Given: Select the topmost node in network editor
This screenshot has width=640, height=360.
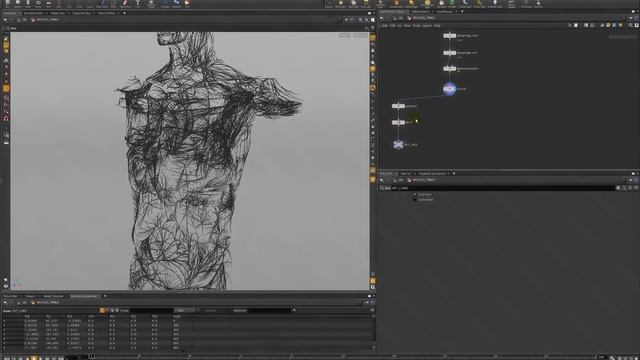Looking at the screenshot, I should coord(449,36).
